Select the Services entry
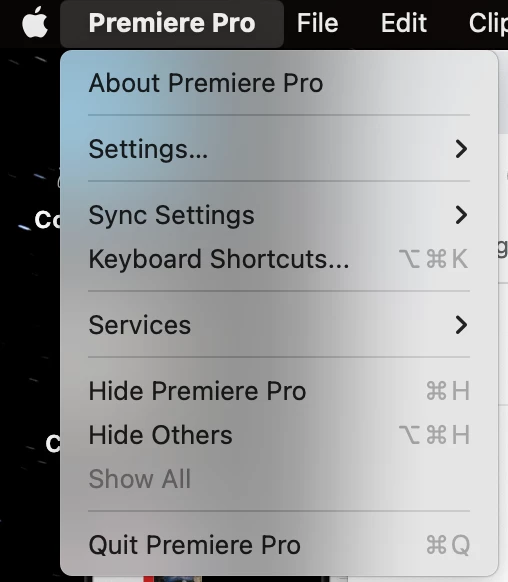 [x=279, y=325]
